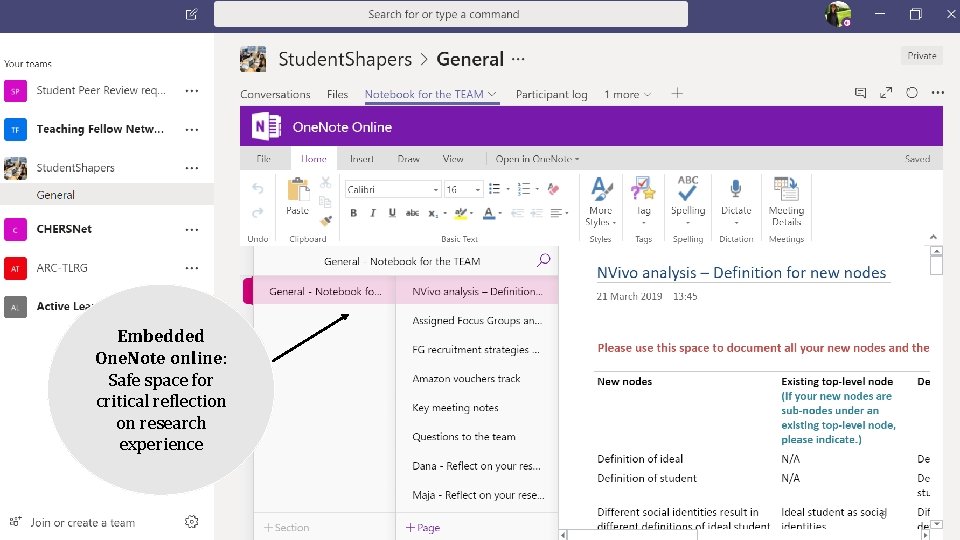Screen dimensions: 960x540
Task: Add a new tab with plus icon
Action: [677, 94]
